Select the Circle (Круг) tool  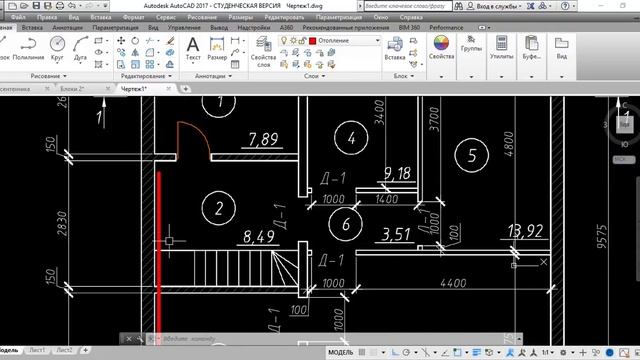click(x=57, y=49)
